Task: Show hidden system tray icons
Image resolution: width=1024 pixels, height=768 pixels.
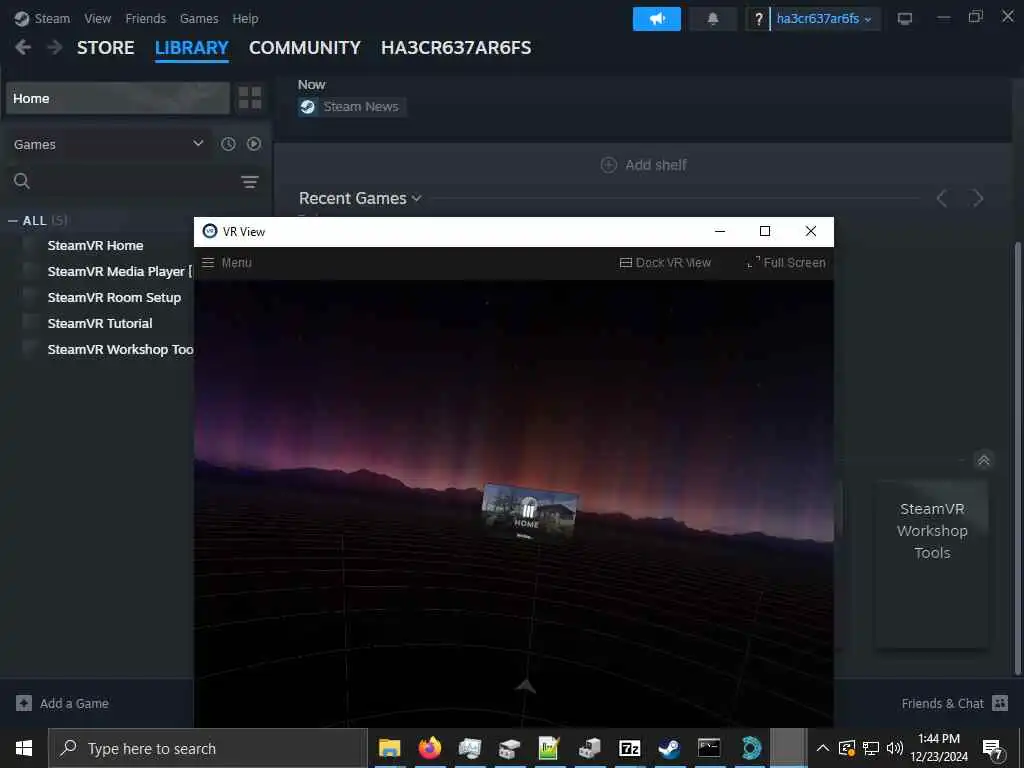Action: (823, 748)
